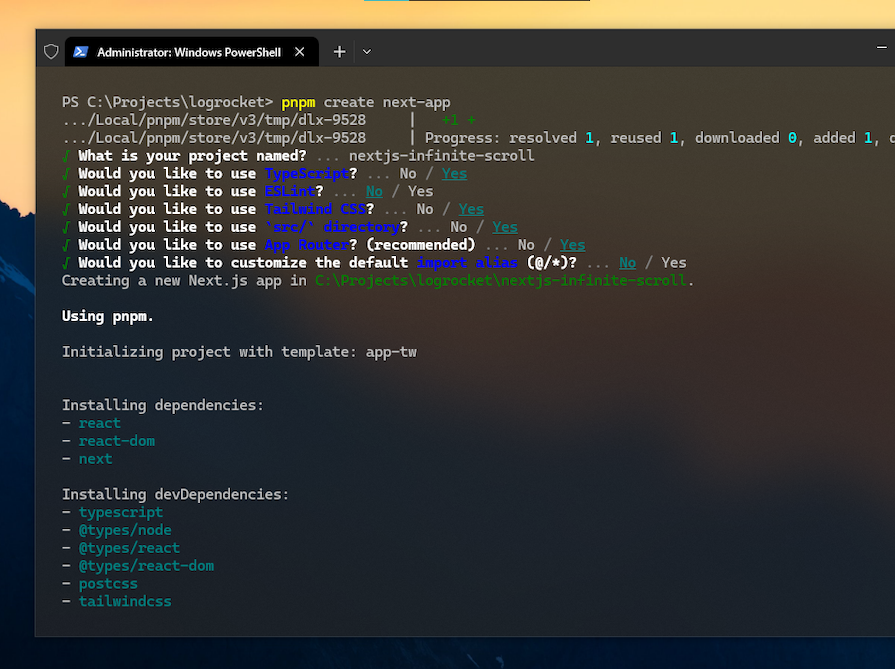Click the Yes answer for the TypeScript question

click(453, 173)
